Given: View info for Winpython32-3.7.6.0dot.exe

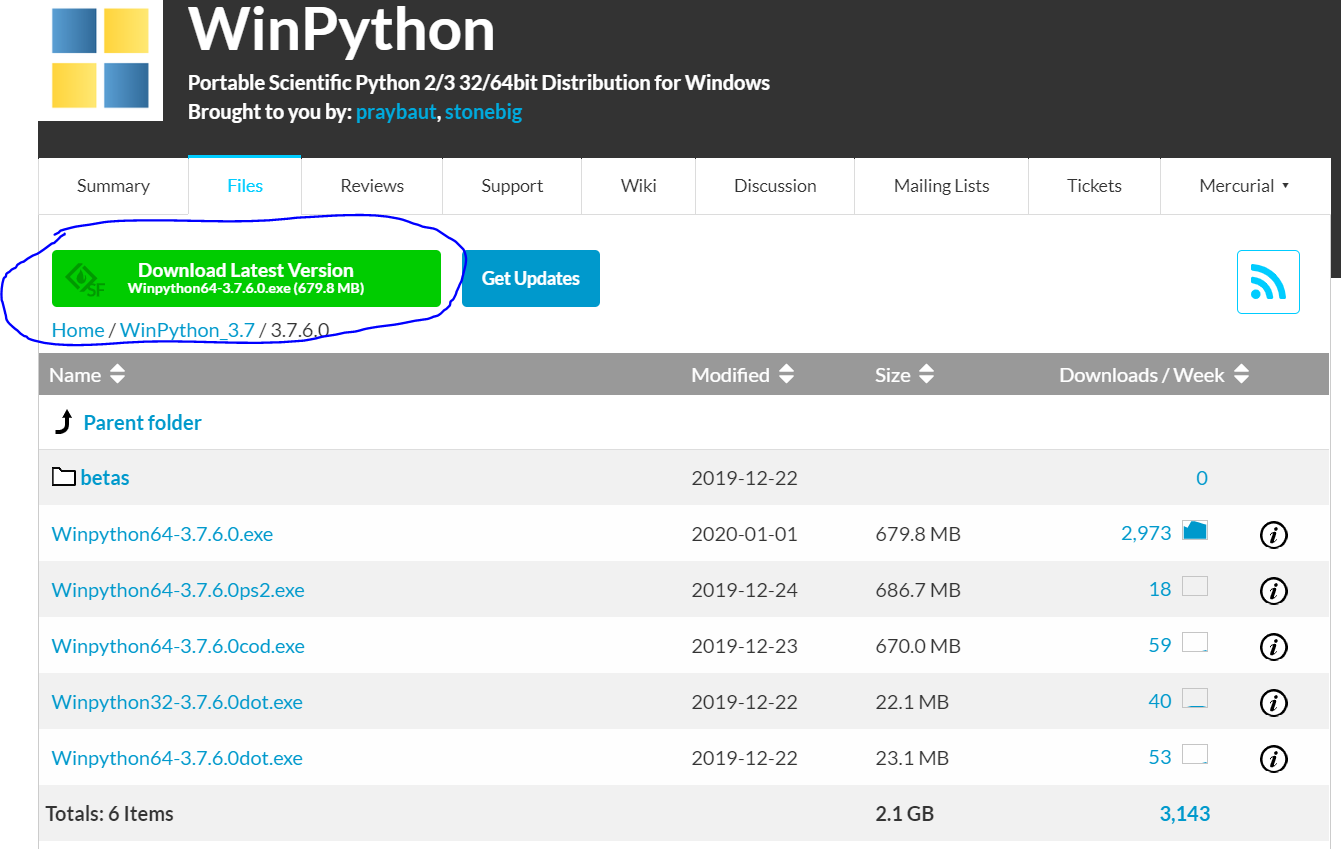Looking at the screenshot, I should point(1273,702).
